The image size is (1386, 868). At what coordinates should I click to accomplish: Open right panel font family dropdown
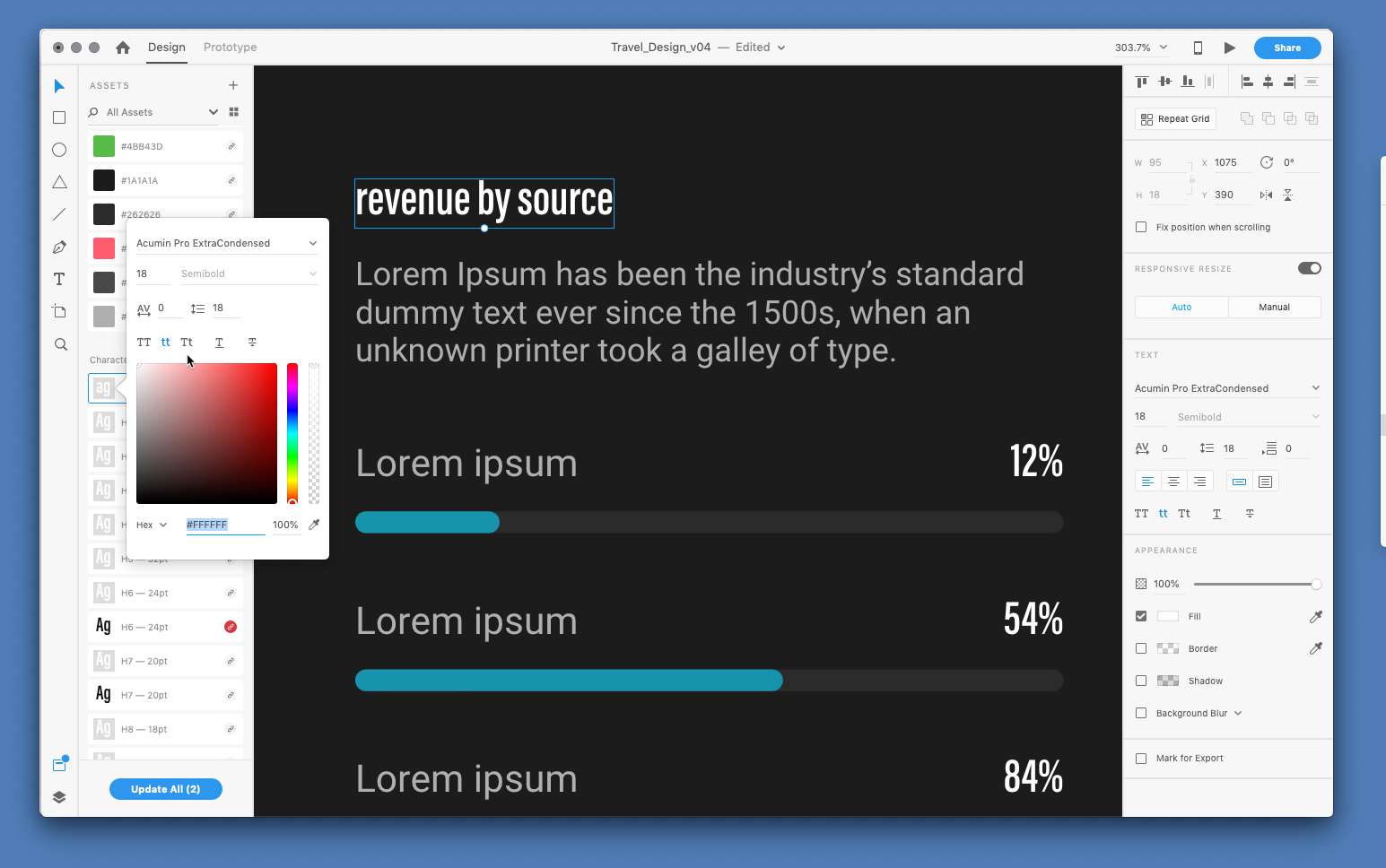click(1316, 387)
